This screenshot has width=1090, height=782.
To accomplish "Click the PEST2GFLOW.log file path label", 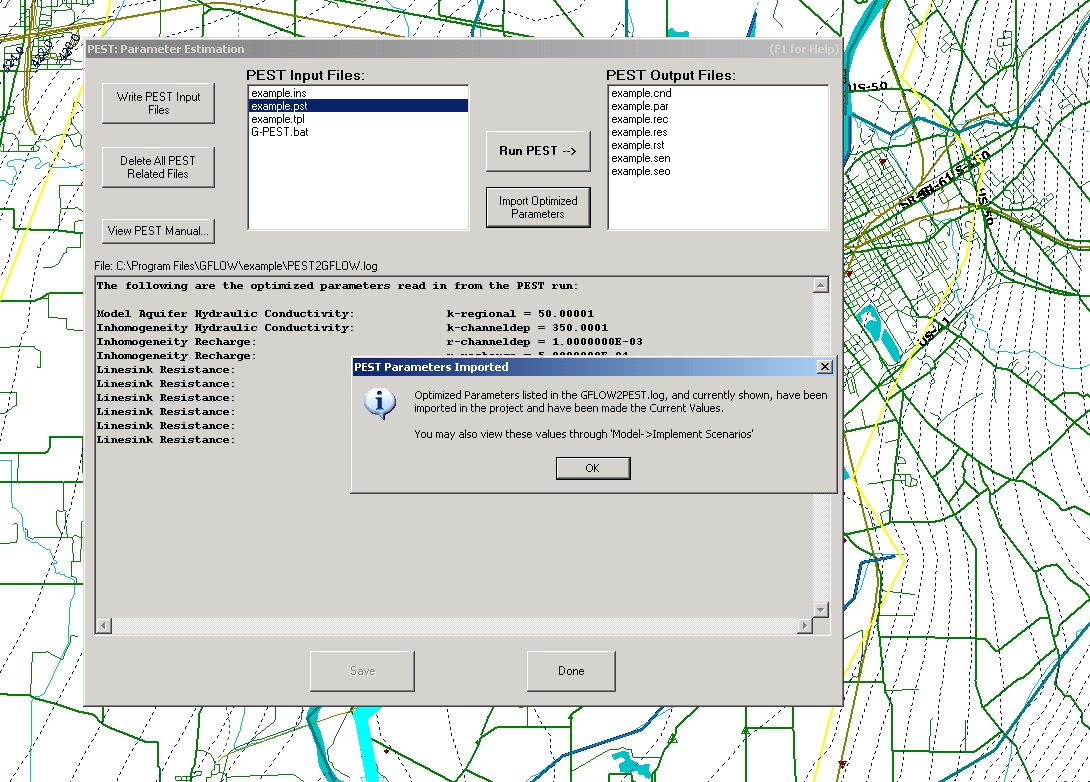I will pos(236,266).
